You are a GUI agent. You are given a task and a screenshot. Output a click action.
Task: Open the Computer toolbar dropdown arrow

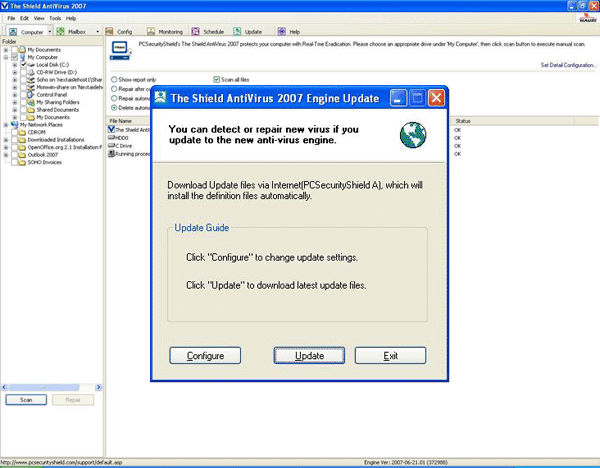point(50,31)
